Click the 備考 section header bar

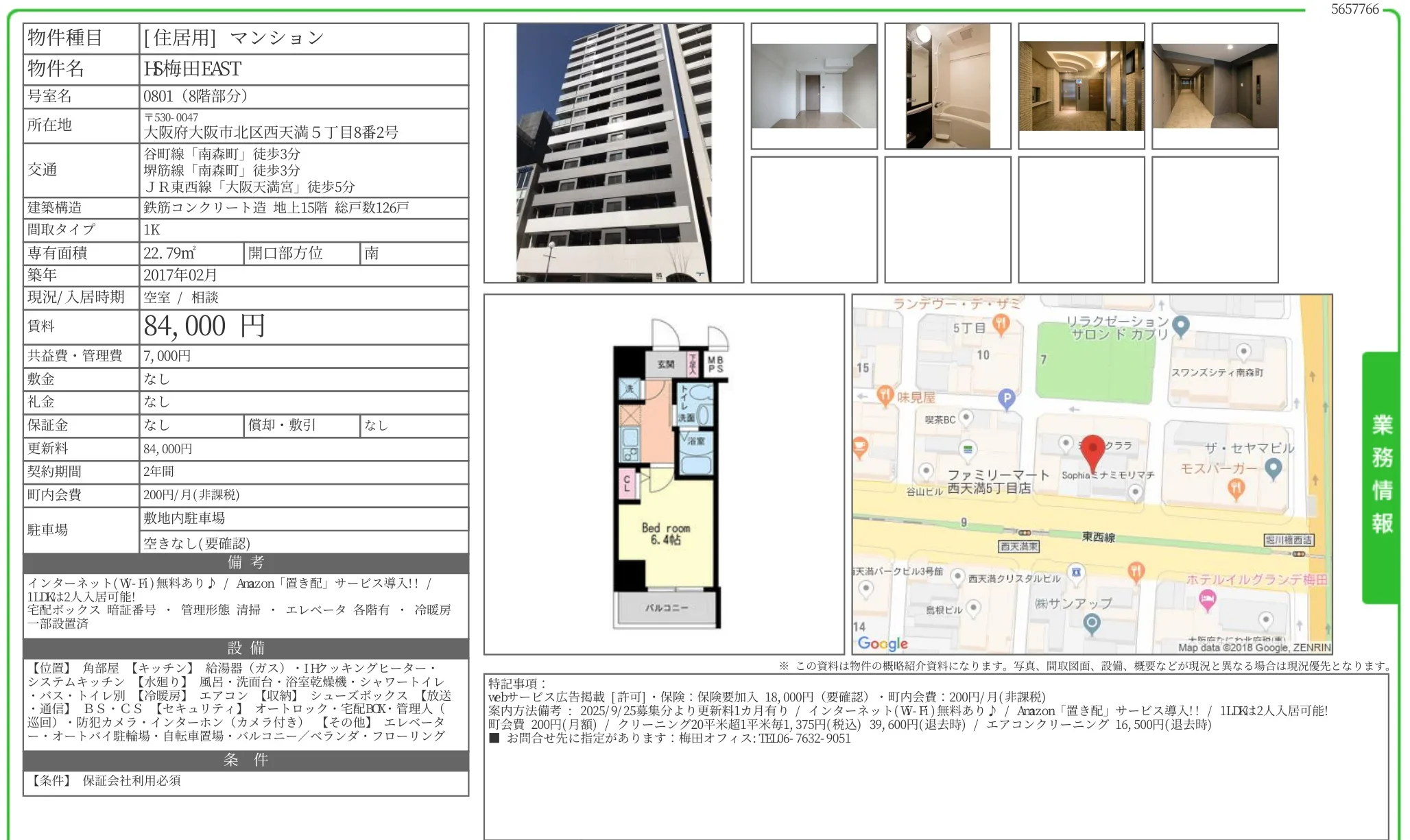pos(246,562)
